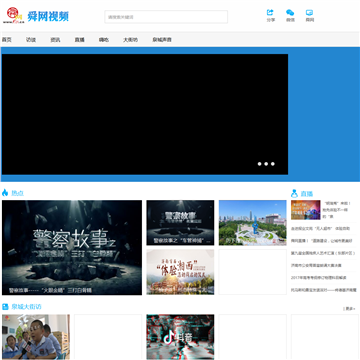Select the first carousel dot
The height and width of the screenshot is (360, 360).
[259, 164]
